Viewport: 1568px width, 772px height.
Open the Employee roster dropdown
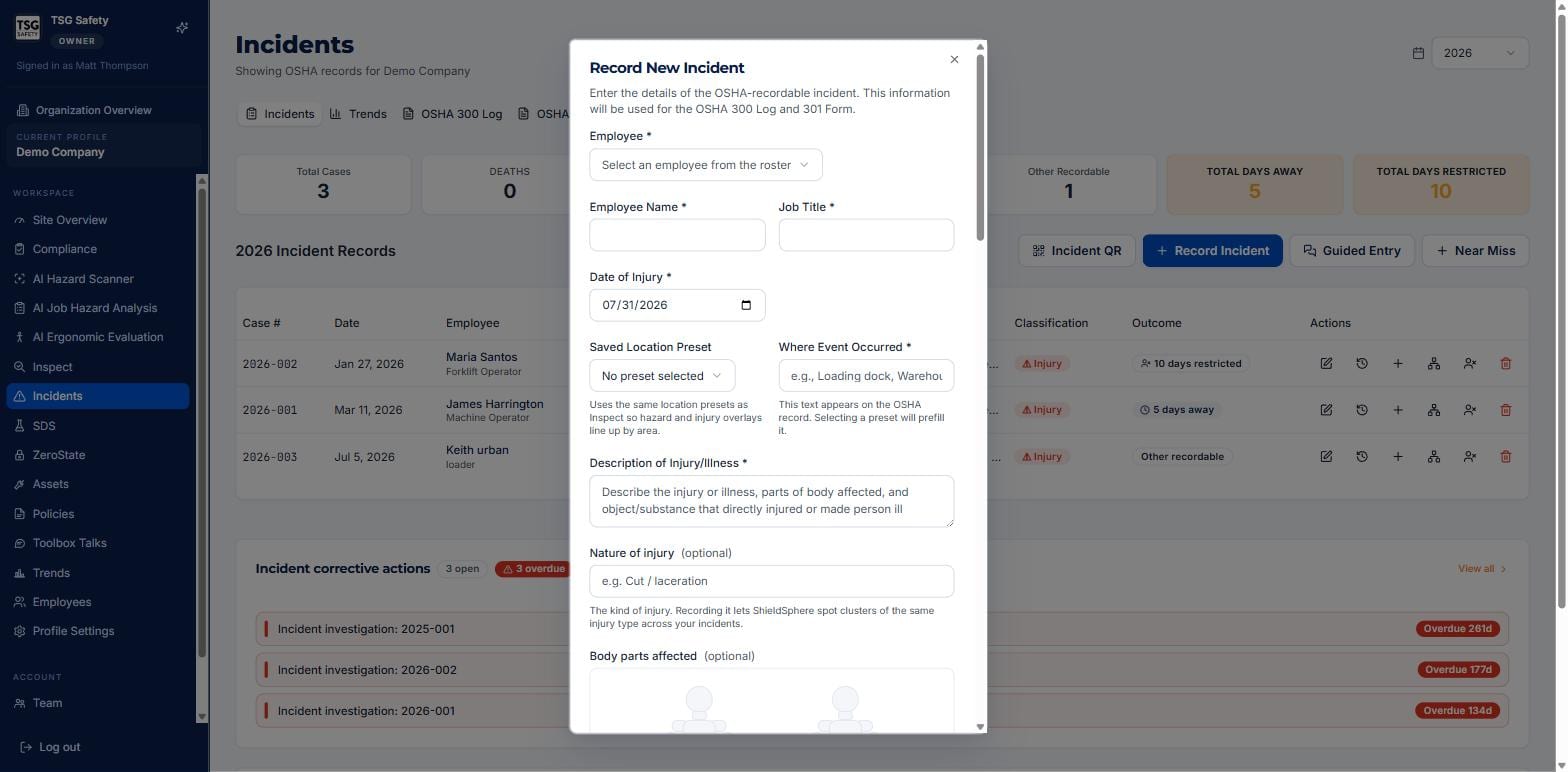pyautogui.click(x=706, y=165)
